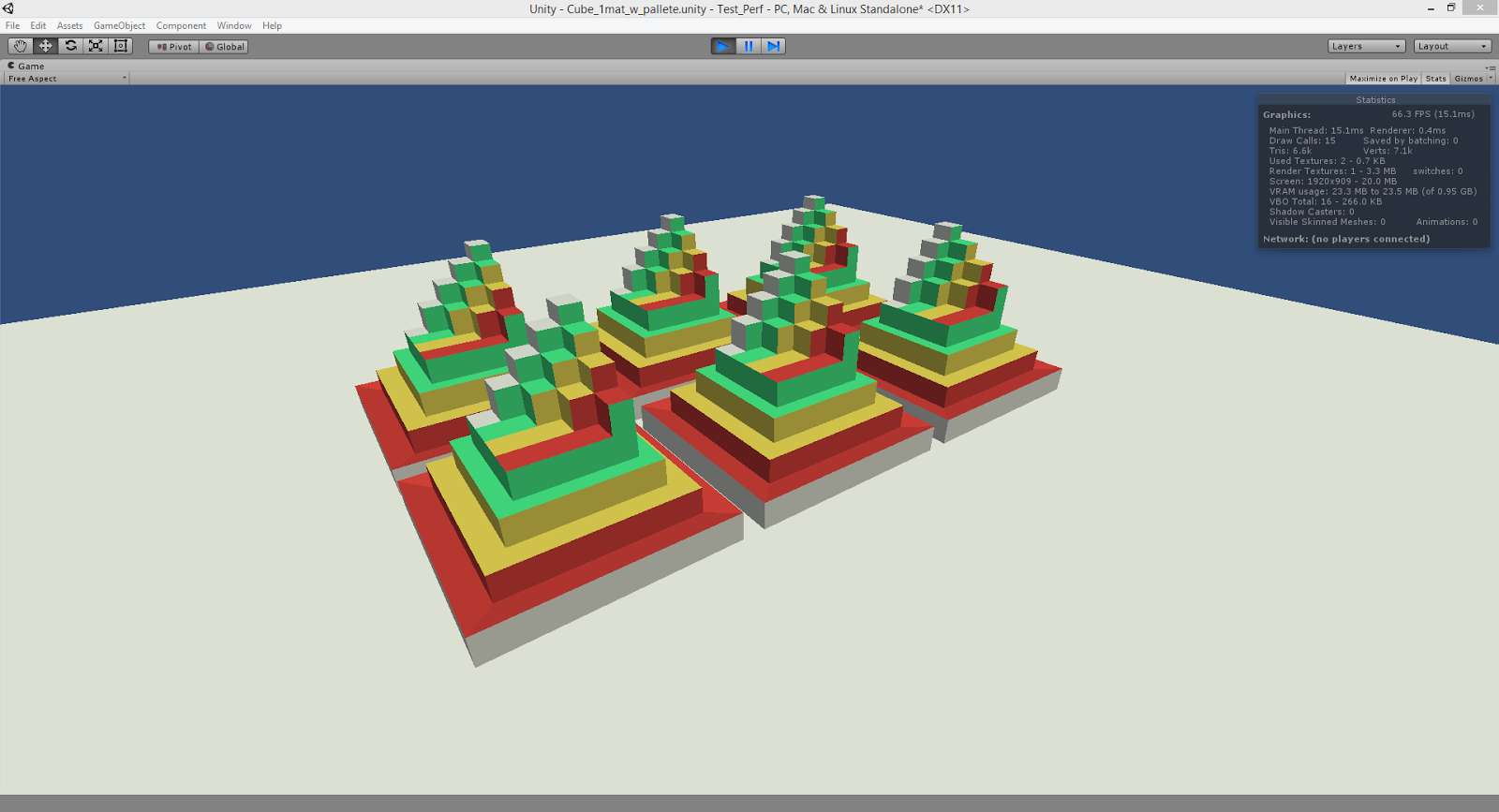Open the Layers dropdown

click(x=1367, y=46)
